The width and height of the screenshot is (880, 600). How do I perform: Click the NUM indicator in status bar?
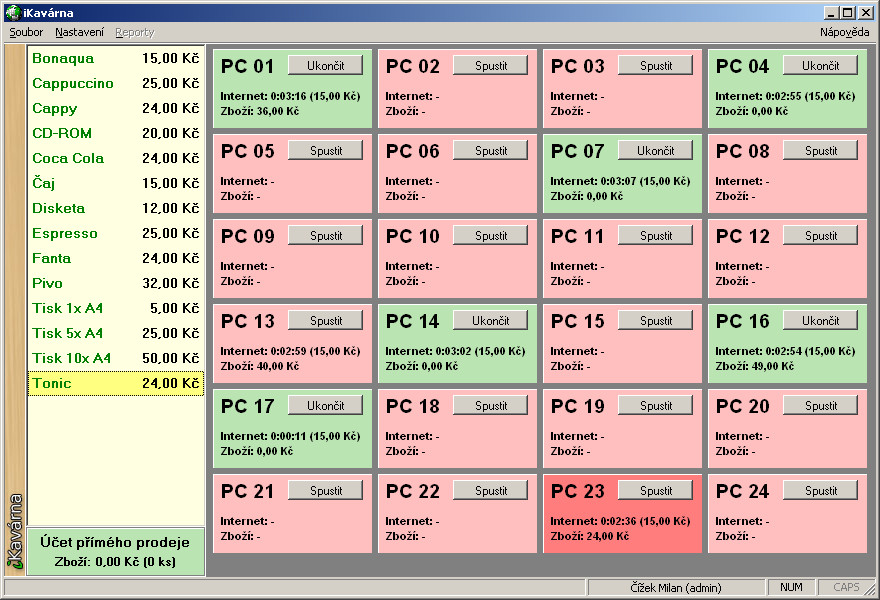click(791, 588)
